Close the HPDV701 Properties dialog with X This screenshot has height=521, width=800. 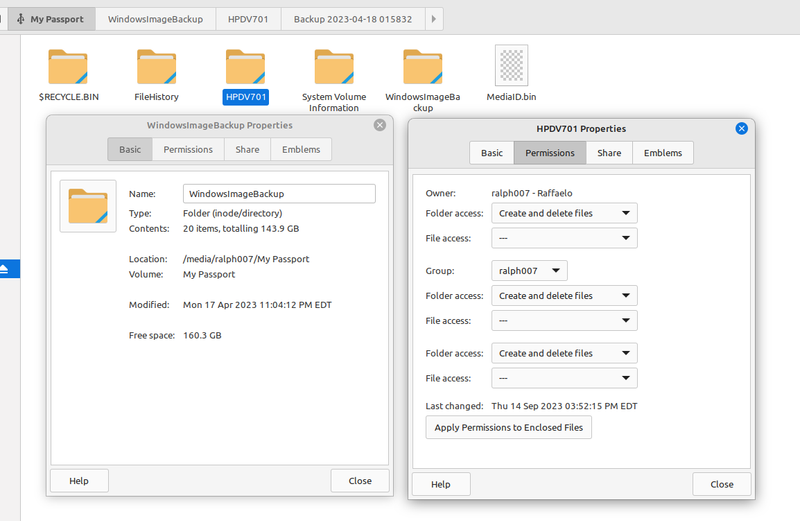[x=741, y=129]
